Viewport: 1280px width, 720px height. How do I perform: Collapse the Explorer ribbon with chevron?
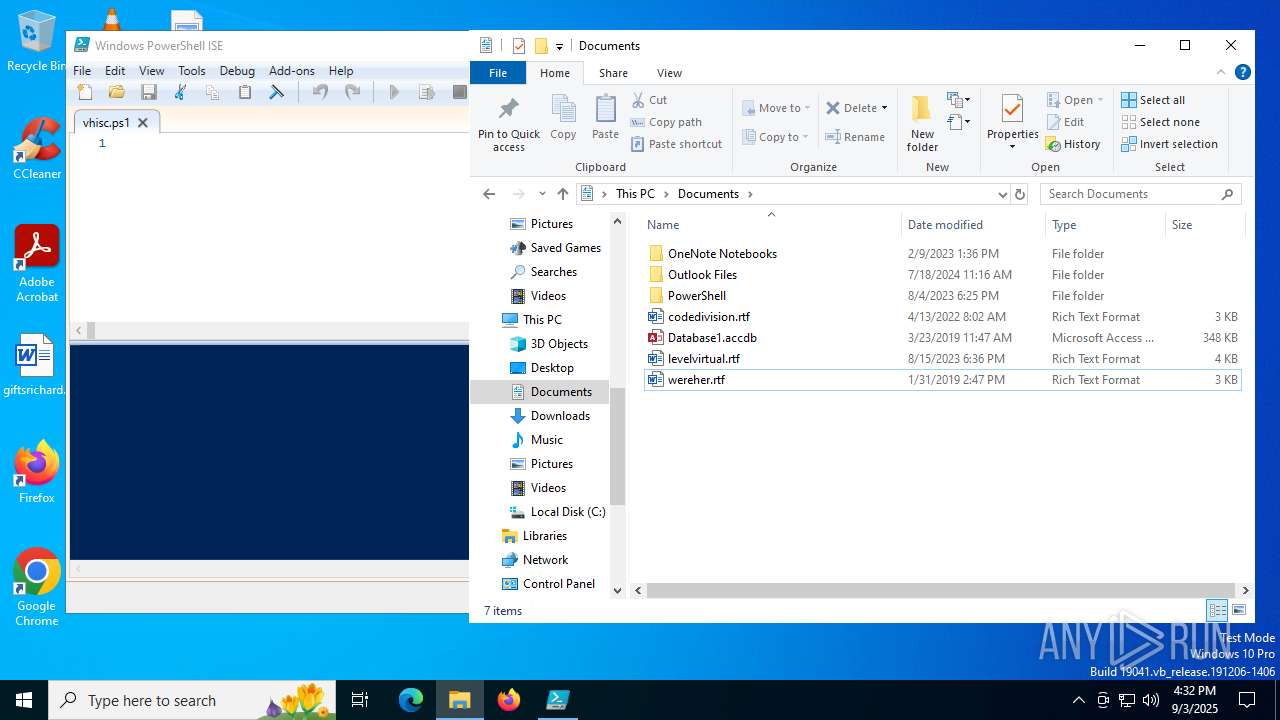click(1221, 72)
